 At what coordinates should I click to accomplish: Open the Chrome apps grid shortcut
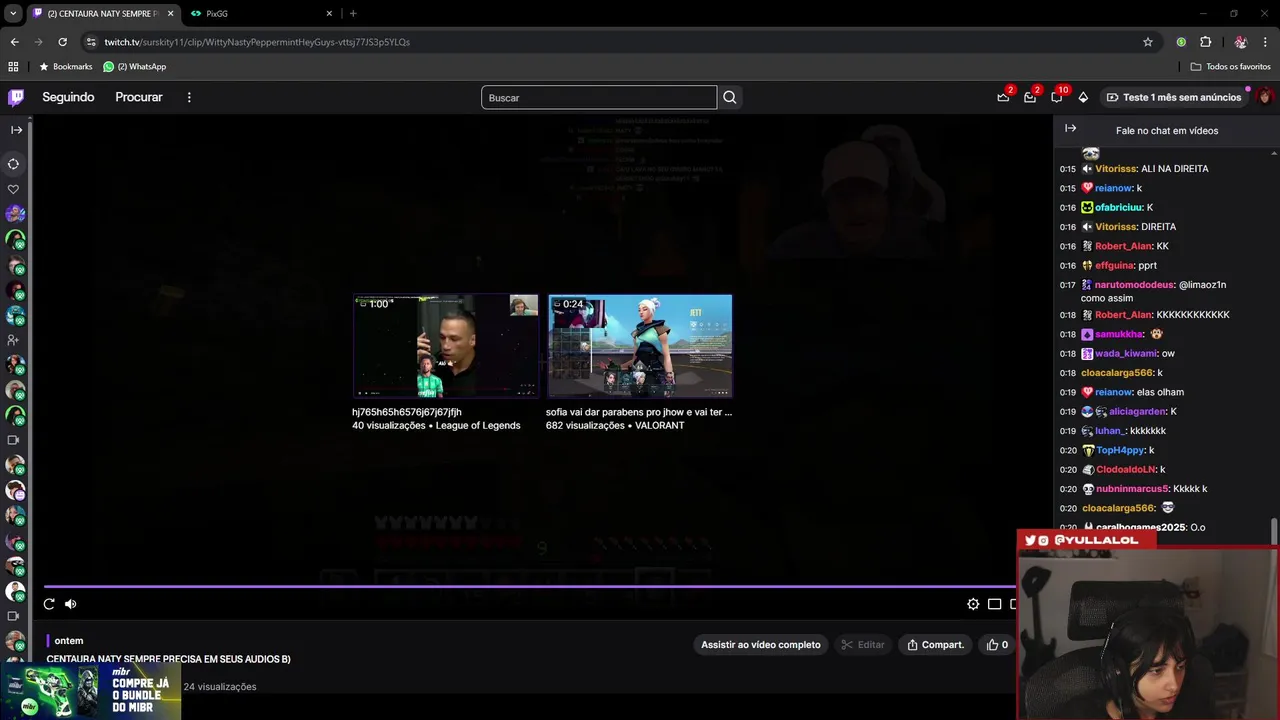(13, 66)
